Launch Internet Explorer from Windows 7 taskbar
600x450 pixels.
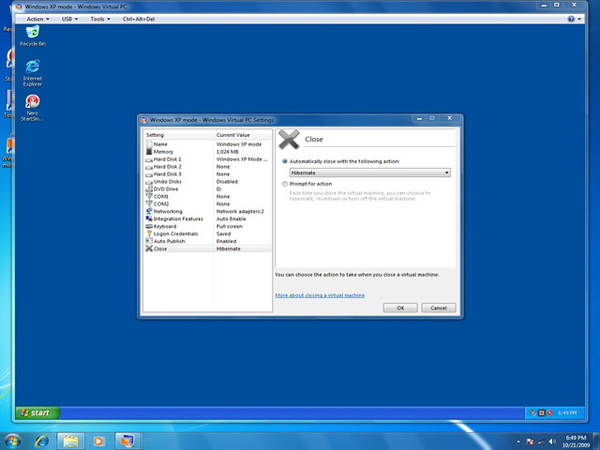pyautogui.click(x=42, y=441)
